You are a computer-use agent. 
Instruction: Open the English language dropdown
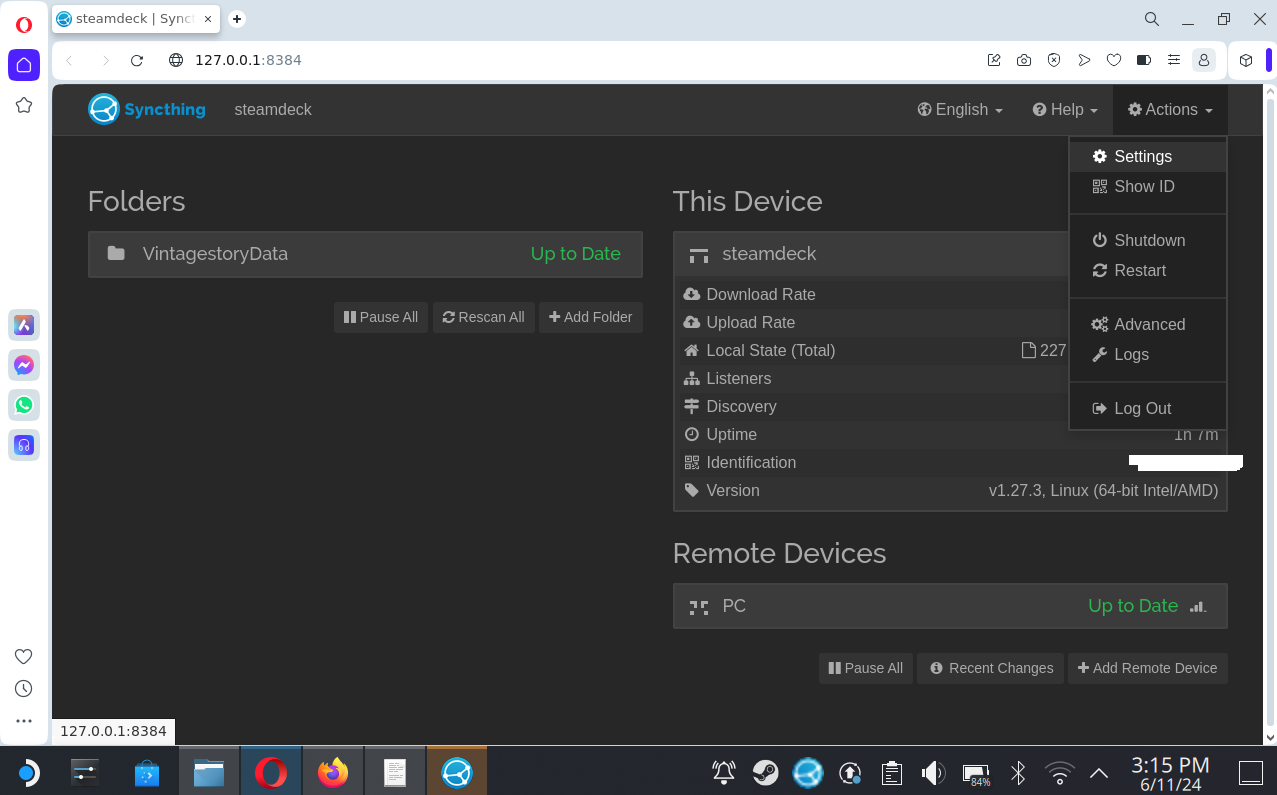(960, 110)
